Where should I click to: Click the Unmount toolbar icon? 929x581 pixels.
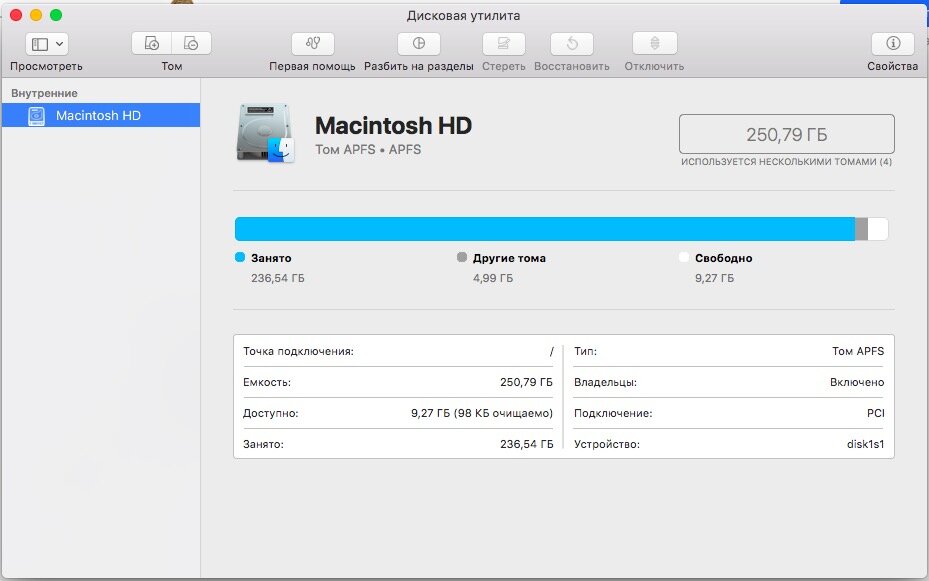(655, 43)
